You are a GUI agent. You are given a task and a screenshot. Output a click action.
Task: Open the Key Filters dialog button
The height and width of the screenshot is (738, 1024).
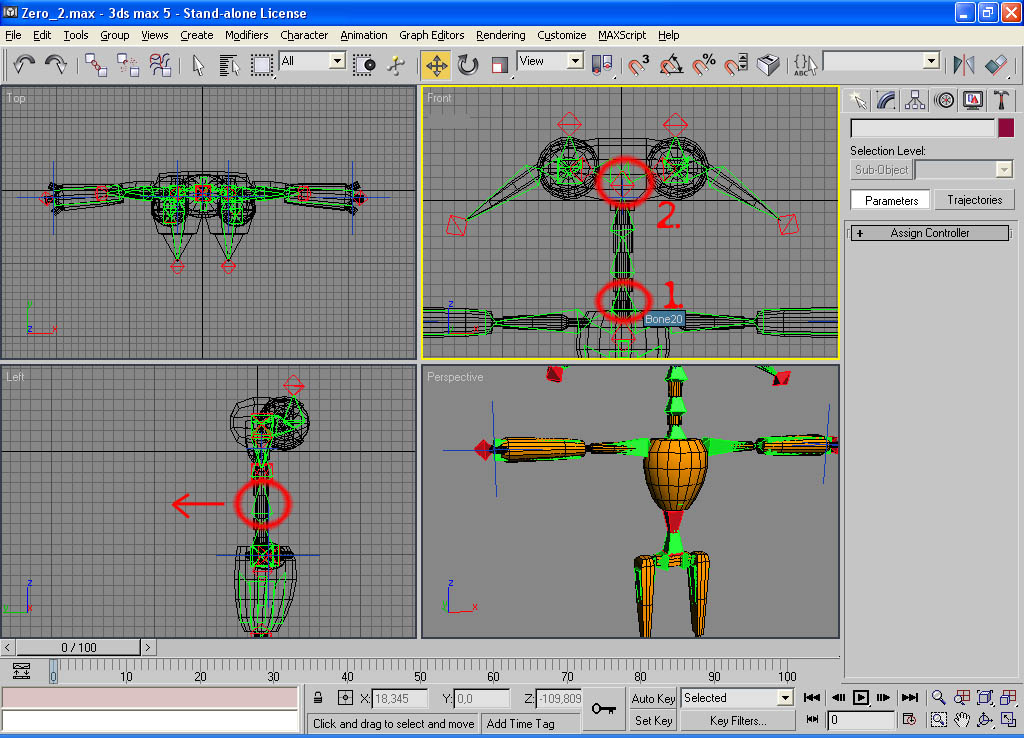tap(738, 720)
